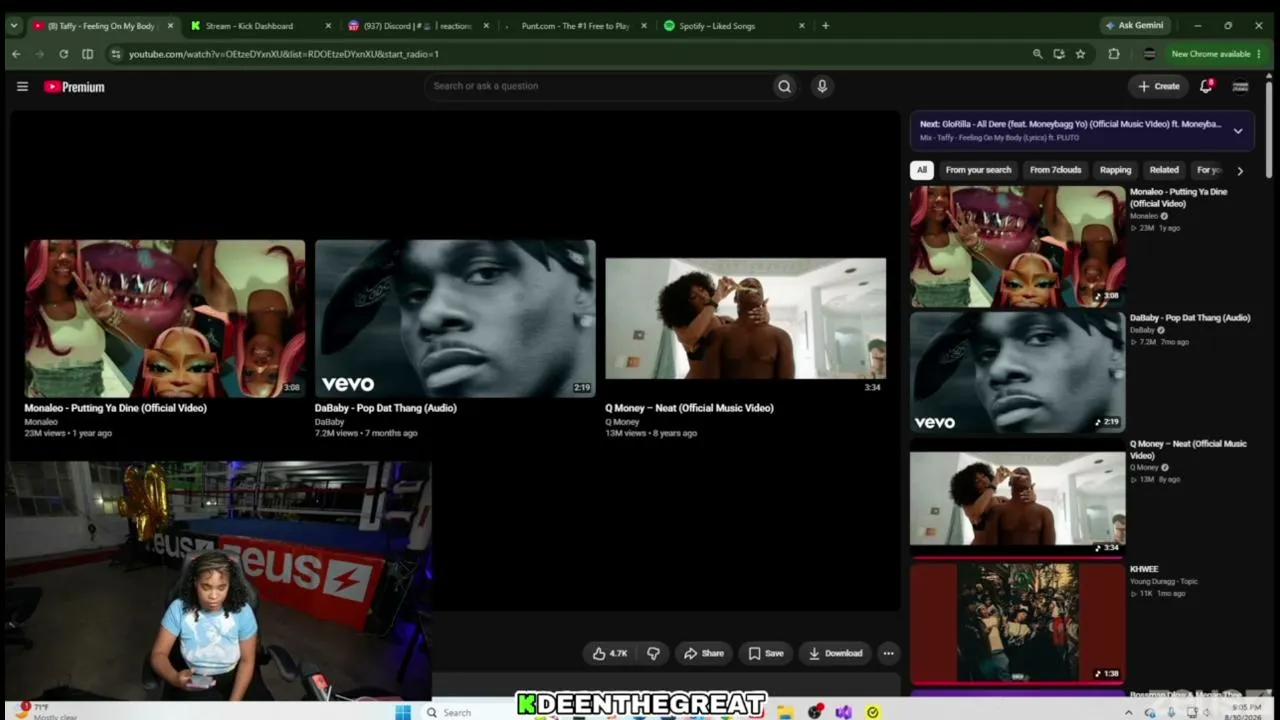
Task: Dislike the current video
Action: (653, 653)
